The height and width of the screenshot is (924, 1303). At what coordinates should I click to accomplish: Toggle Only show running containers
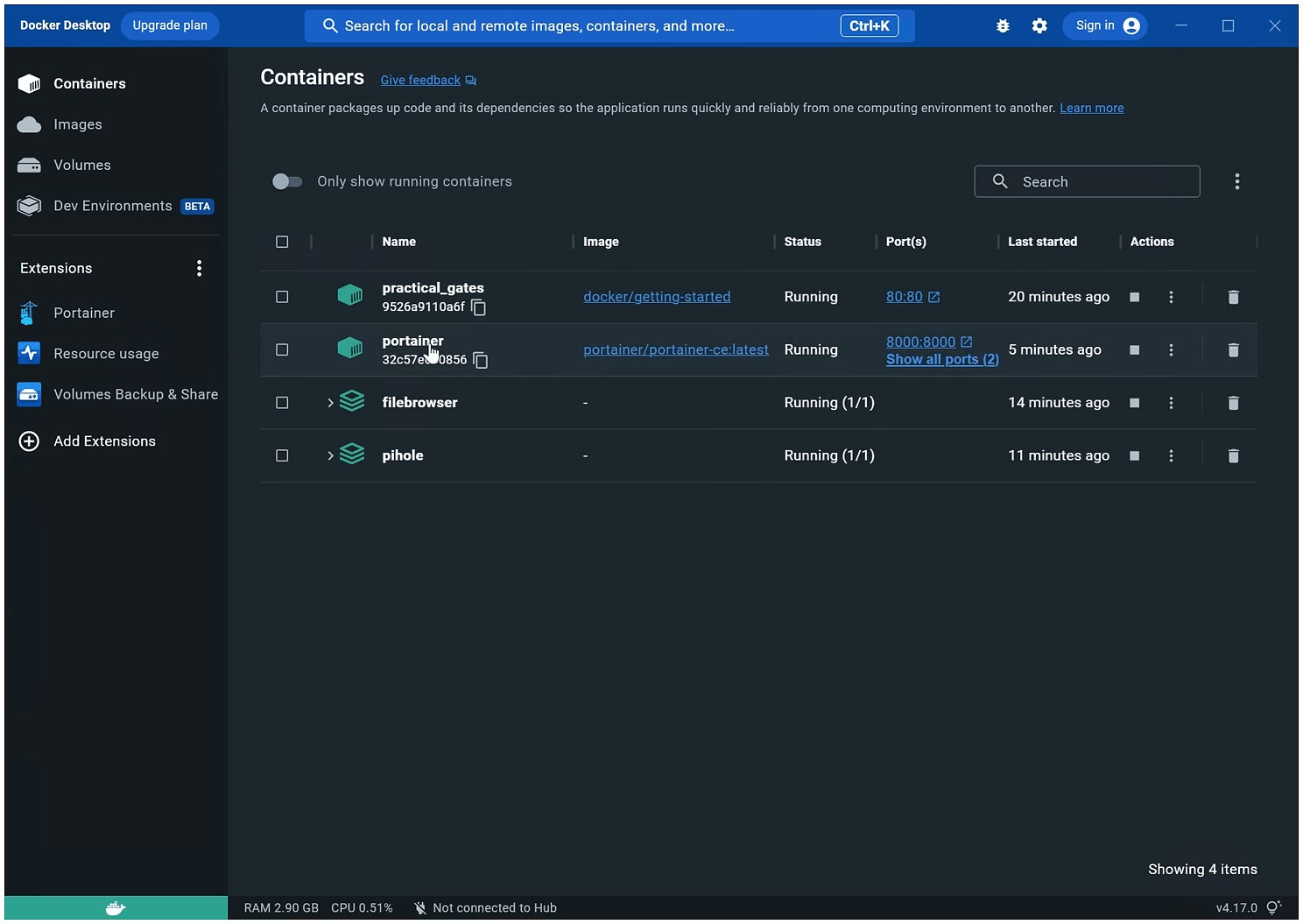287,181
